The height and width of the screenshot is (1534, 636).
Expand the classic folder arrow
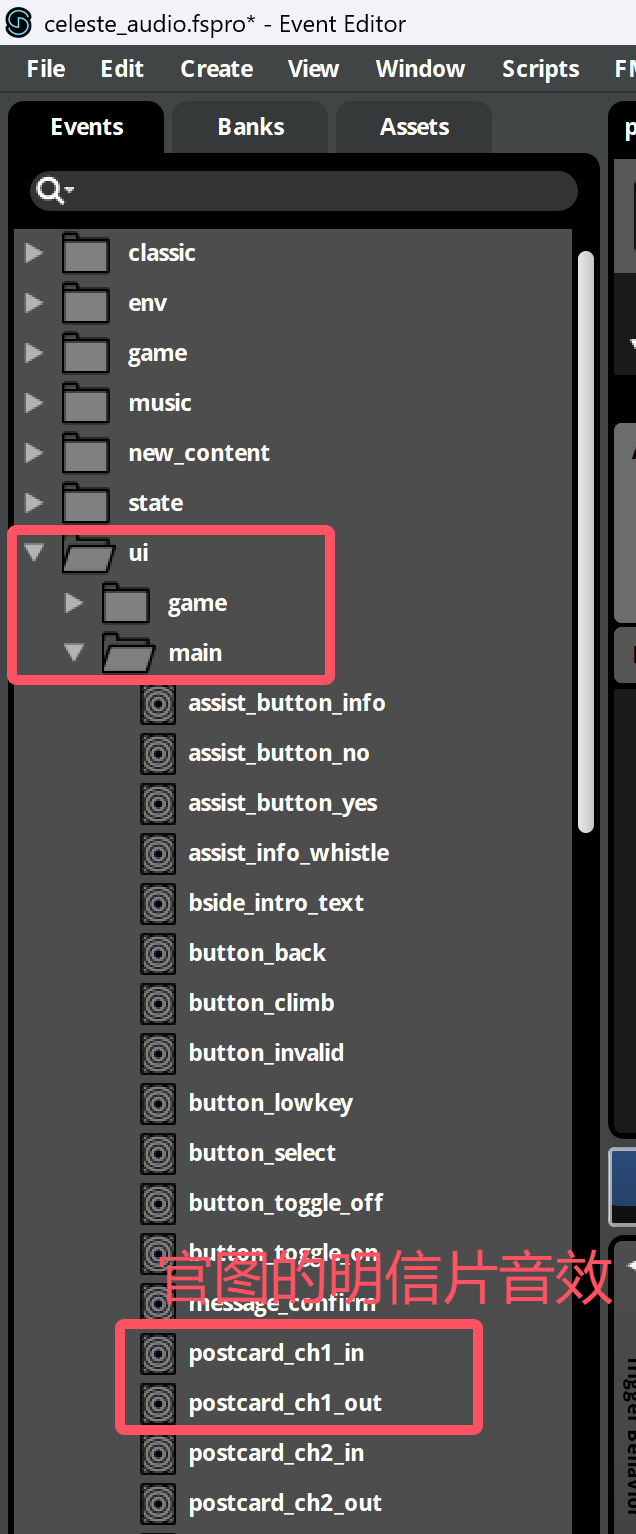click(x=34, y=253)
